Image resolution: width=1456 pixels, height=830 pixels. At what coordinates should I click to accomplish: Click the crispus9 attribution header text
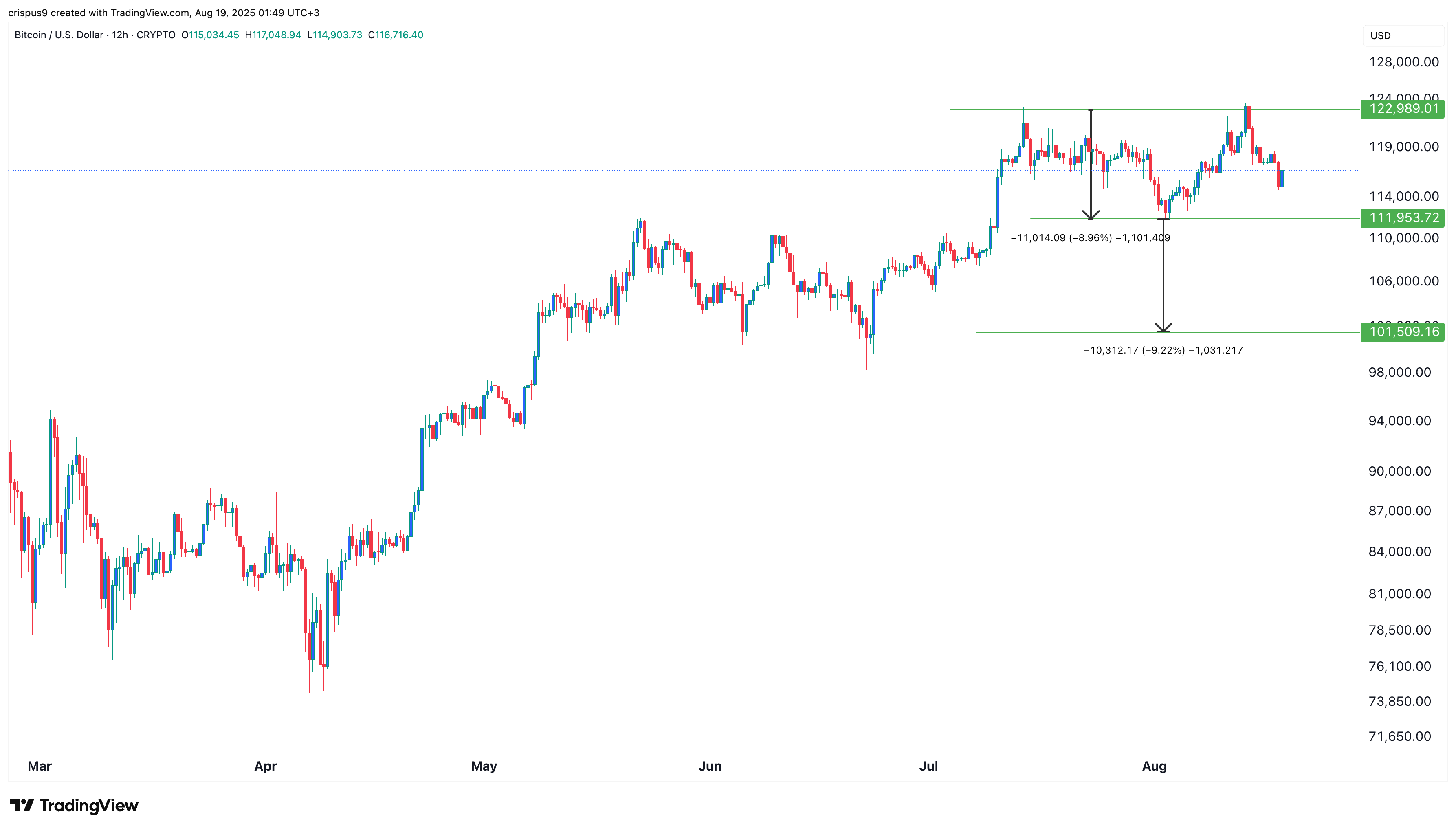click(x=164, y=13)
